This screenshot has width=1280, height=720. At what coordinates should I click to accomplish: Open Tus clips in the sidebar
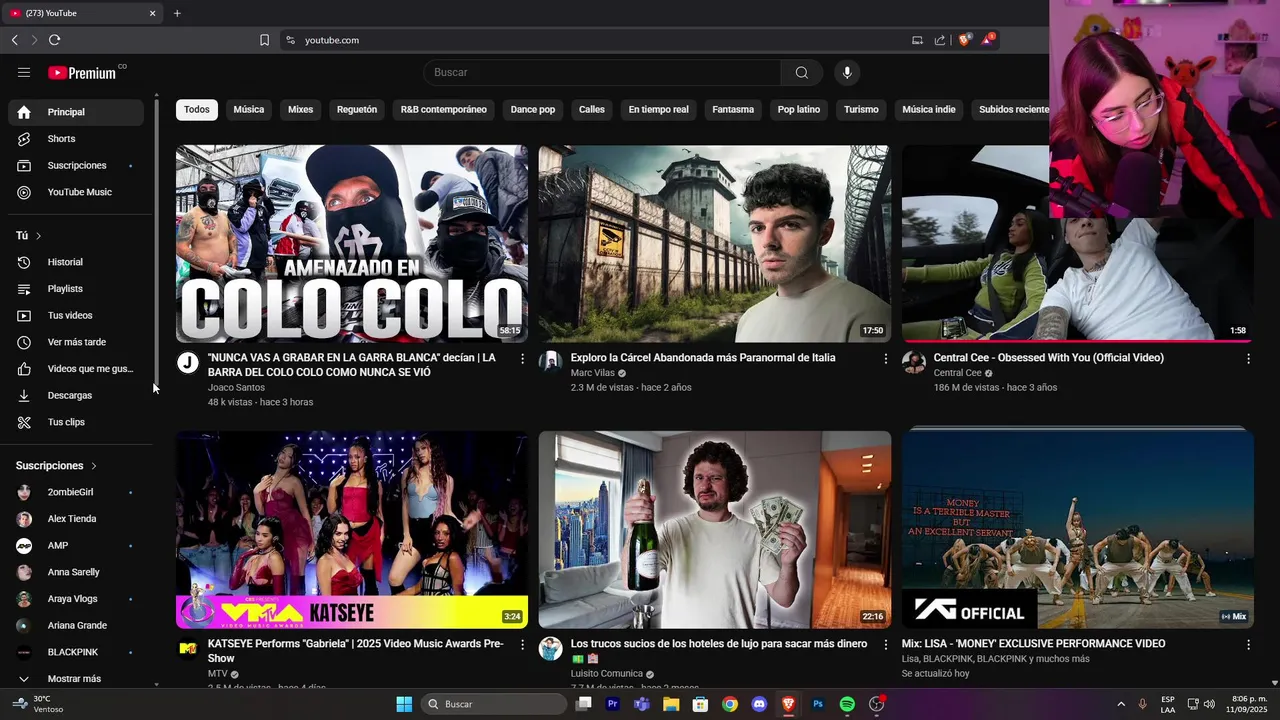76,422
